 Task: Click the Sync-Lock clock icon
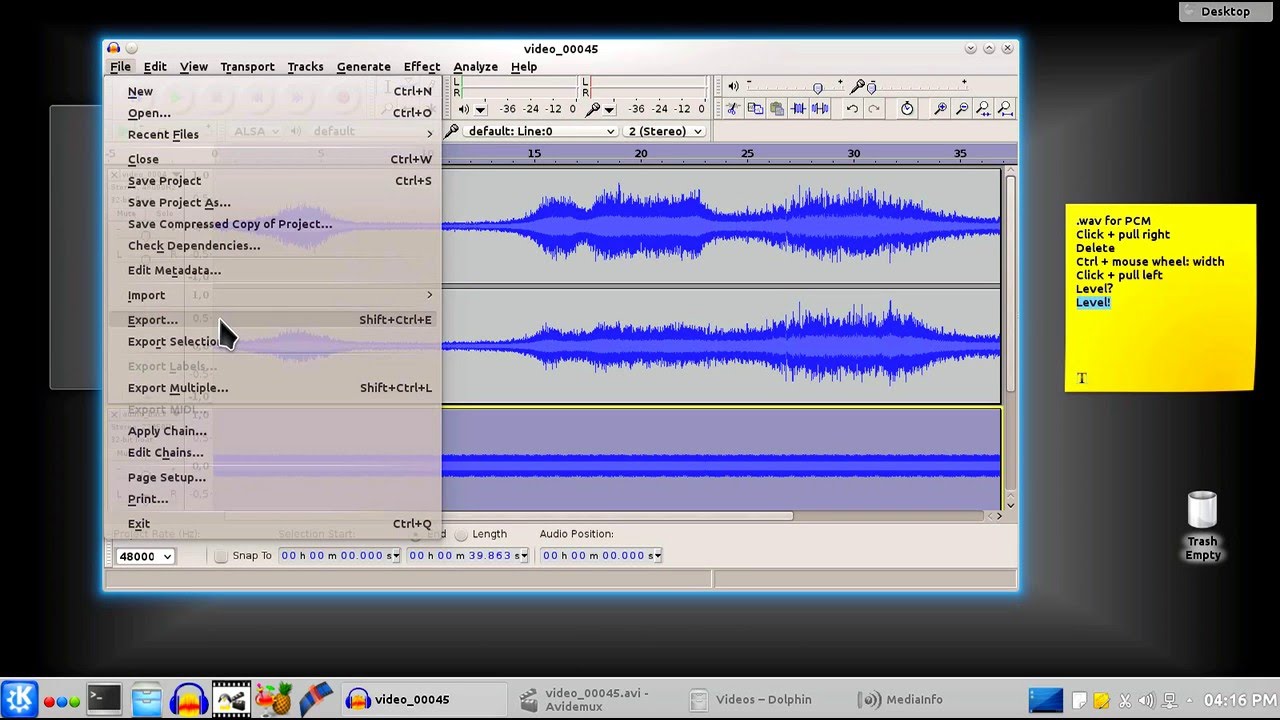[x=907, y=109]
